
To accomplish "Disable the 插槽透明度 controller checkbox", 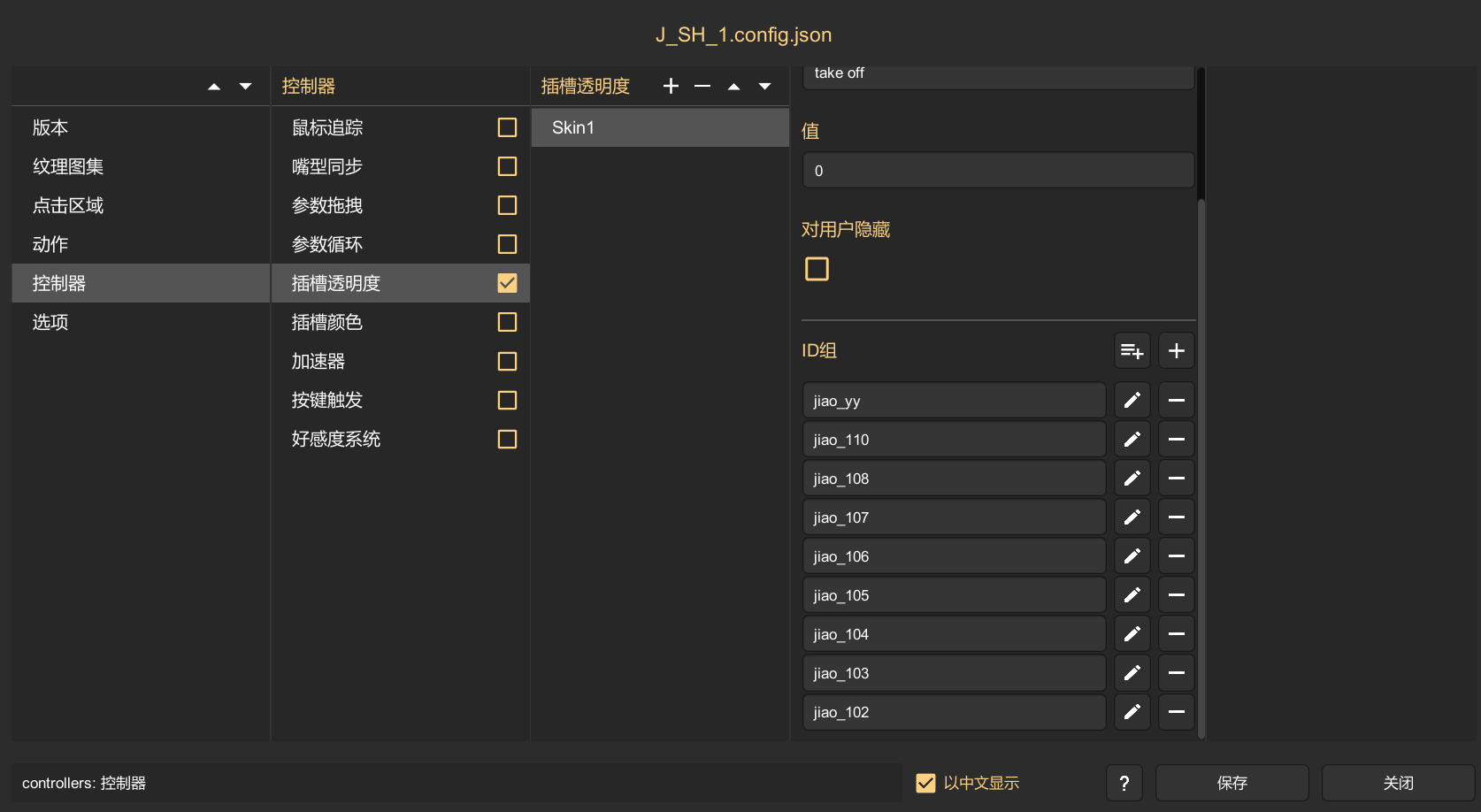I will (508, 283).
